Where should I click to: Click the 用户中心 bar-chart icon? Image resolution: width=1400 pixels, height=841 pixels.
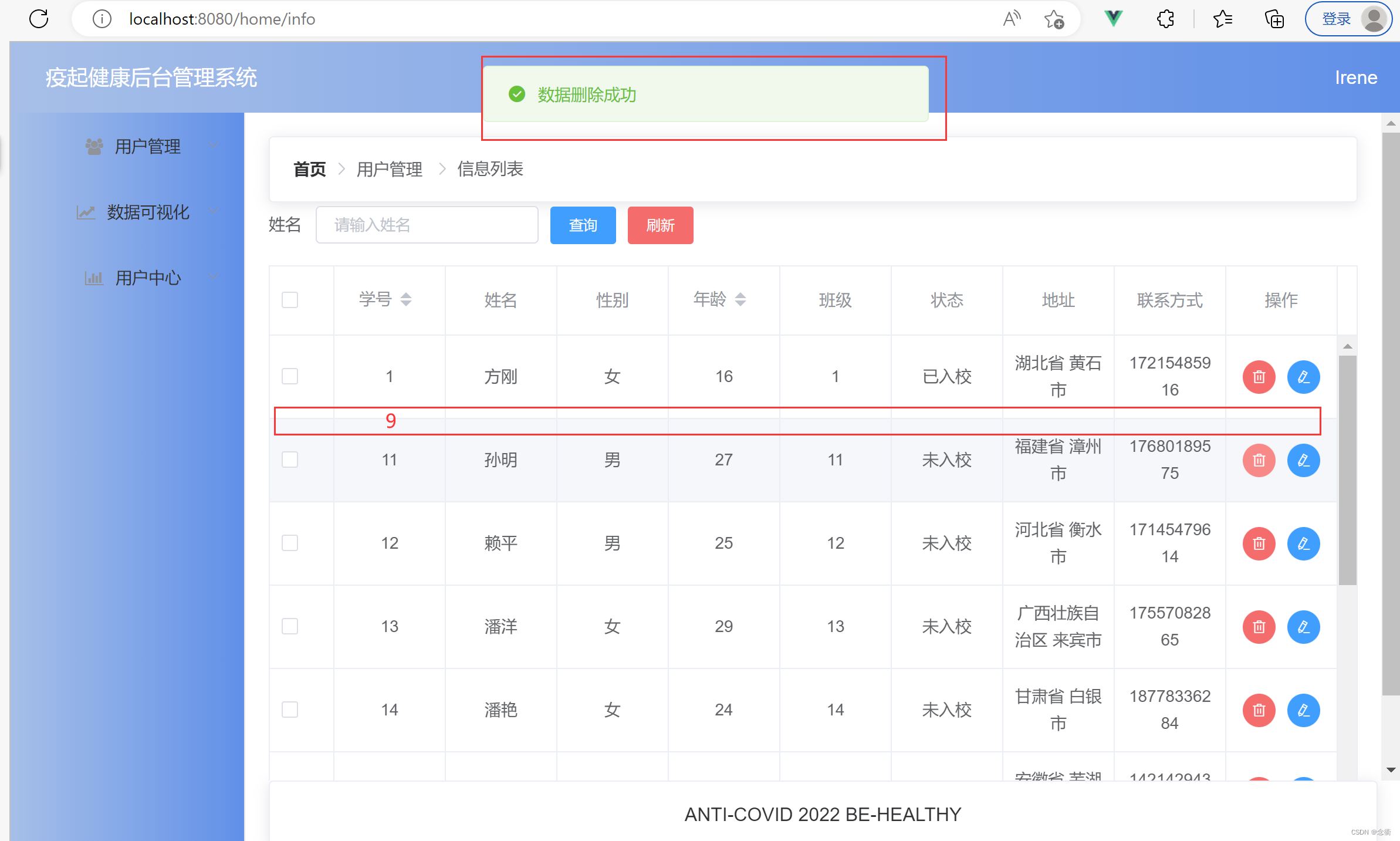(94, 278)
